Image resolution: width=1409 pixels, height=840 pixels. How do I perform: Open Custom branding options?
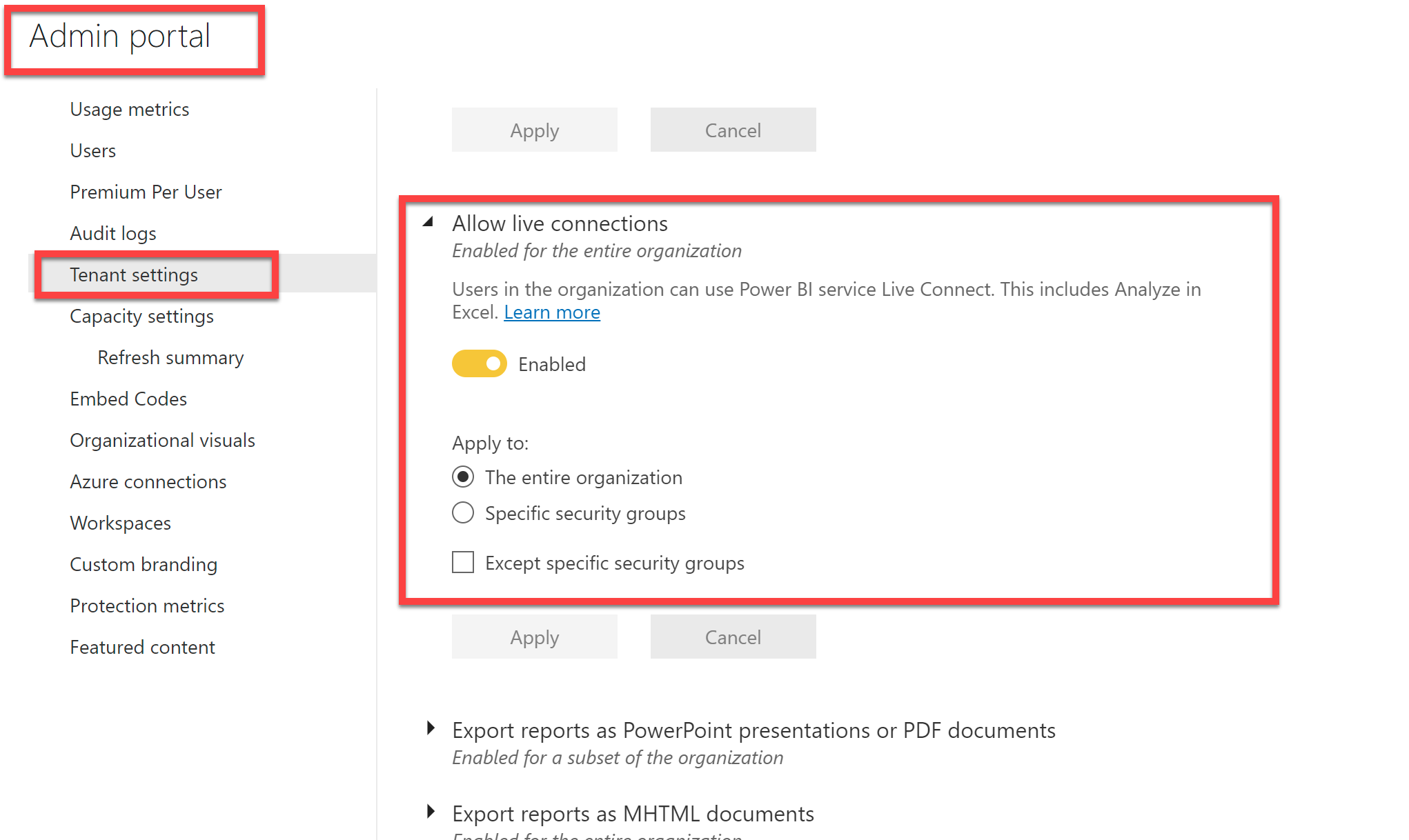[144, 564]
